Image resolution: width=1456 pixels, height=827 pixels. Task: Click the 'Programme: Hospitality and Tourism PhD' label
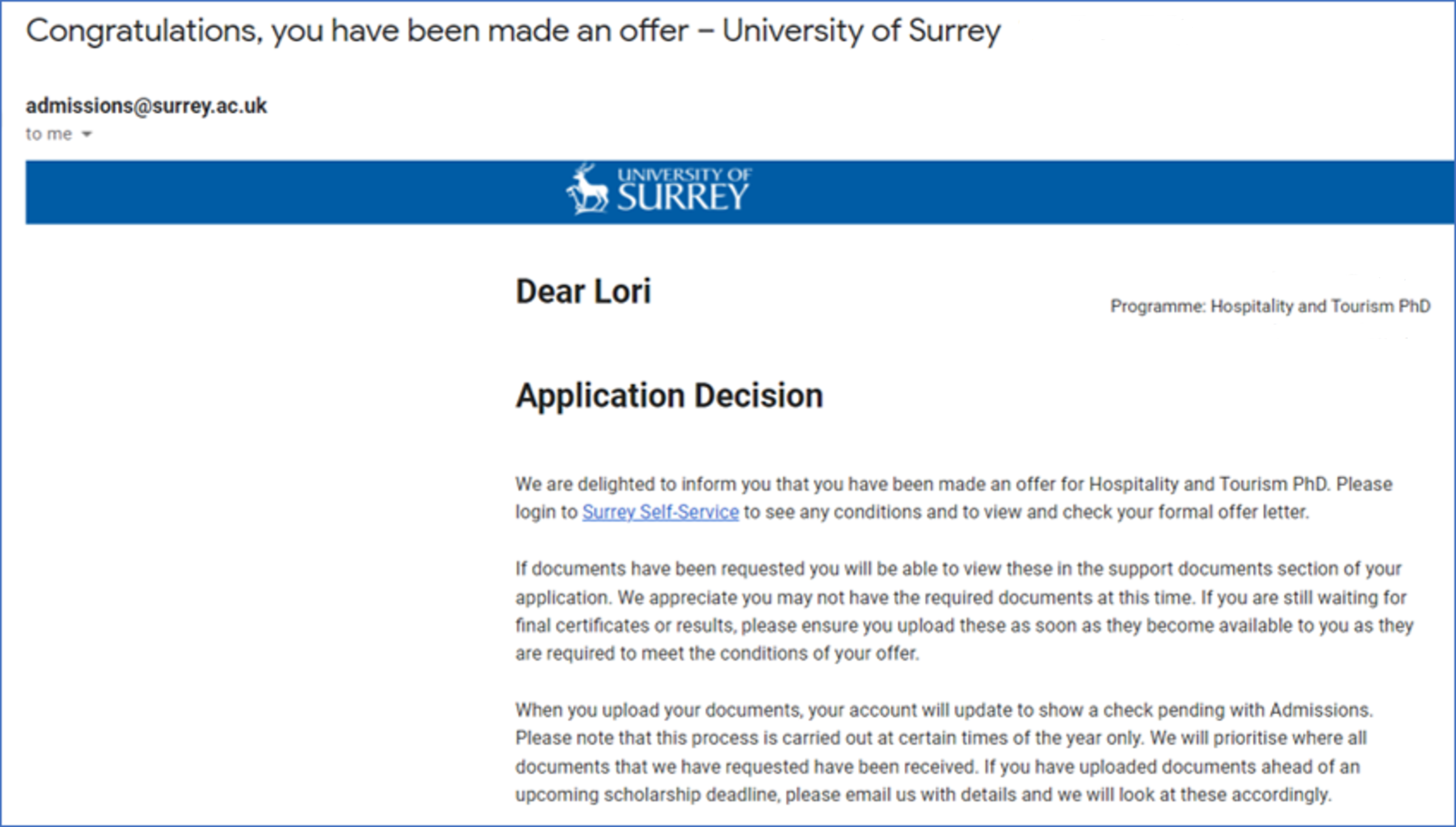pos(1270,306)
